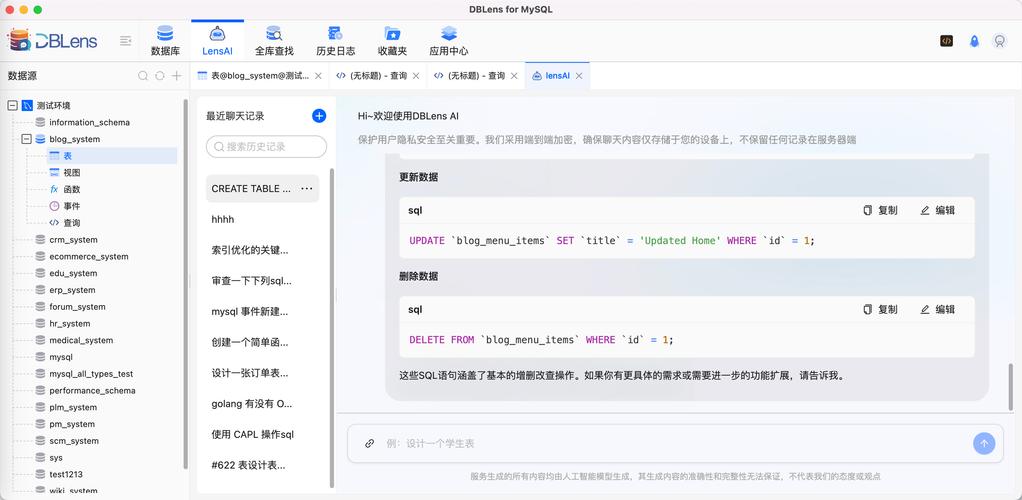Select test1213 database

(66, 474)
